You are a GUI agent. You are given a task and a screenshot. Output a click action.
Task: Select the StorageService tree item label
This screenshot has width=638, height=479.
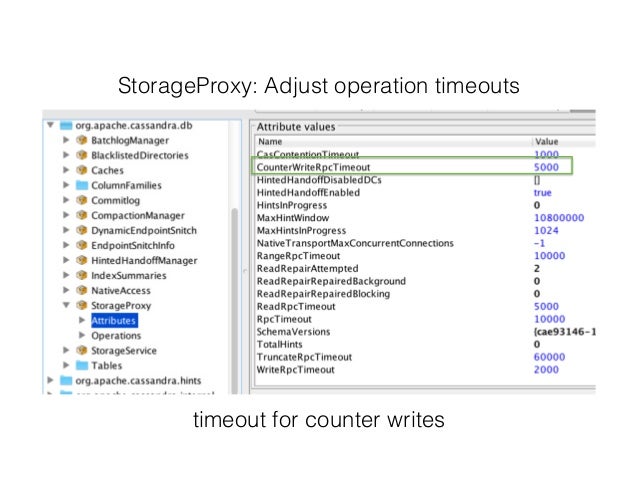(124, 351)
